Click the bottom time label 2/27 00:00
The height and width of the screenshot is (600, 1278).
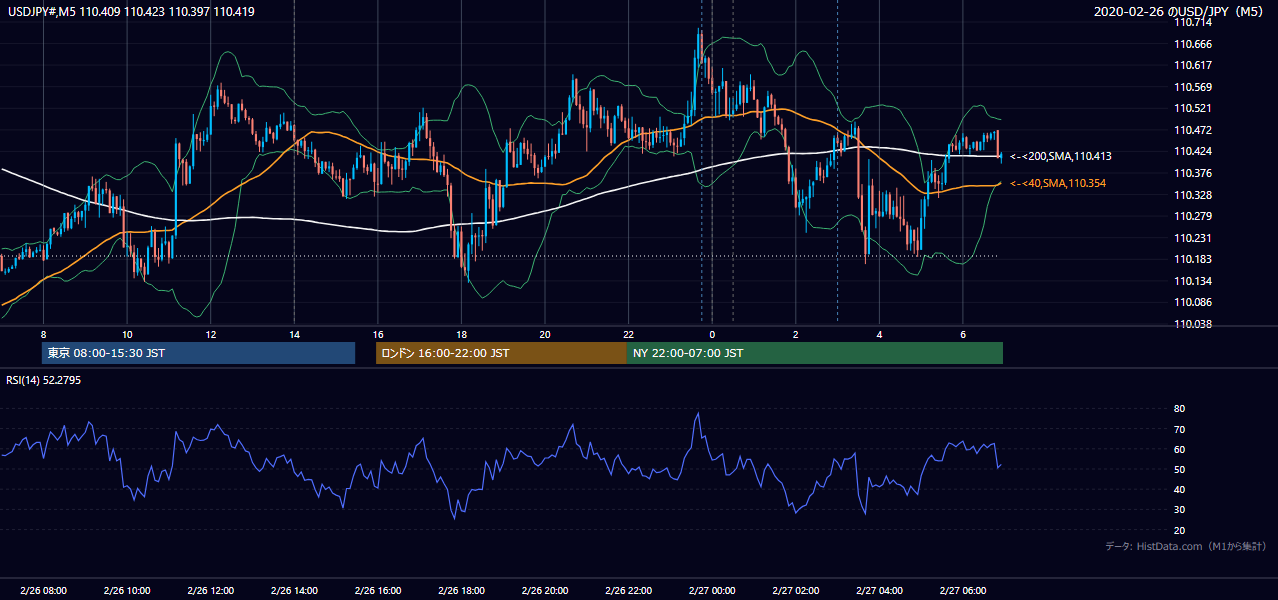coord(712,590)
